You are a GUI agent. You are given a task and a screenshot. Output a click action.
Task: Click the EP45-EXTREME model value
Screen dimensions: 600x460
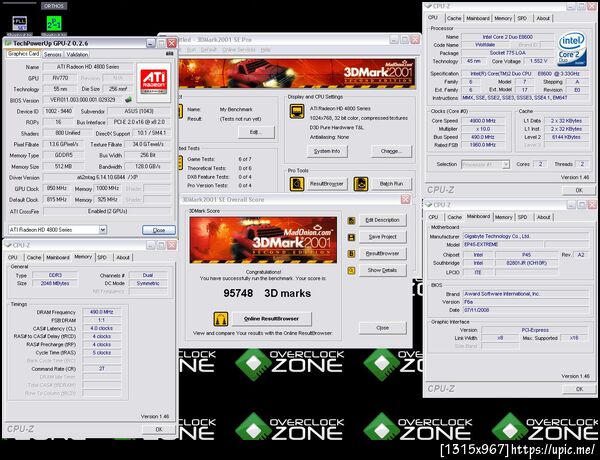(503, 245)
